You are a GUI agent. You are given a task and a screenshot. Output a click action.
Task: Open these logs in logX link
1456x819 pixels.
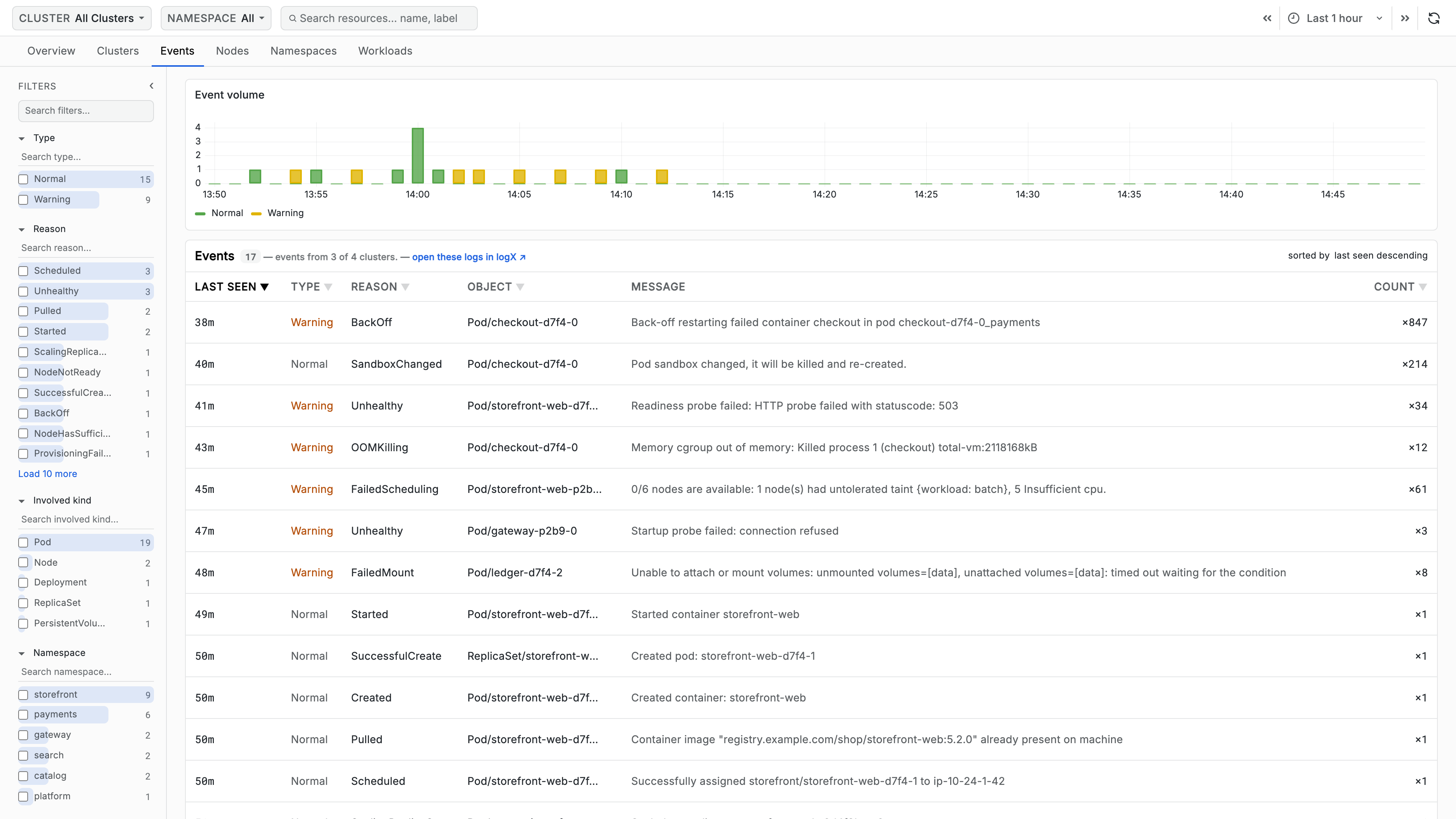click(469, 257)
